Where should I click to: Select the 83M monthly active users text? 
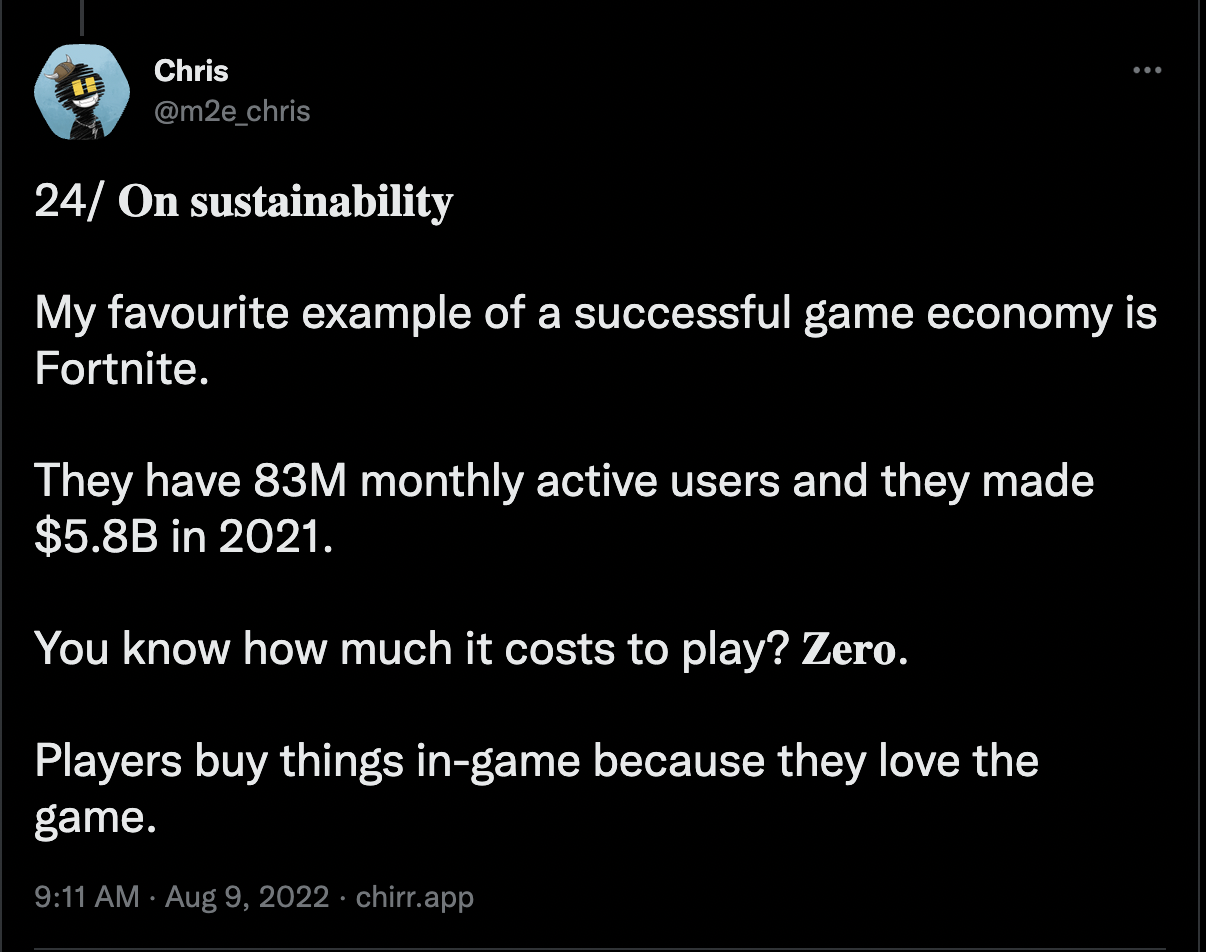click(517, 483)
